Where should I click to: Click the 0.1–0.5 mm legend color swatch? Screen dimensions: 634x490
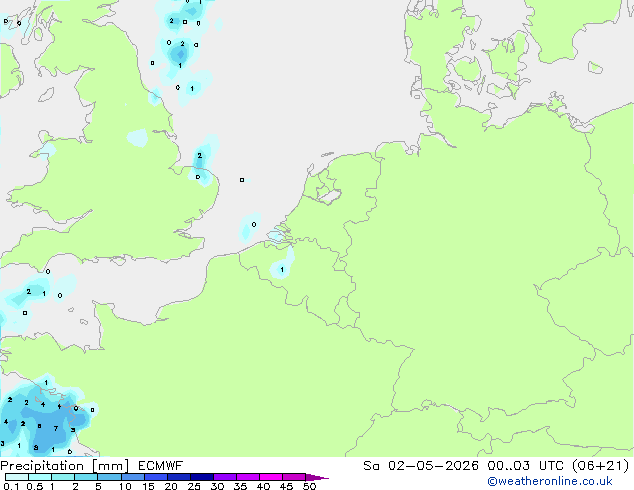click(x=17, y=477)
